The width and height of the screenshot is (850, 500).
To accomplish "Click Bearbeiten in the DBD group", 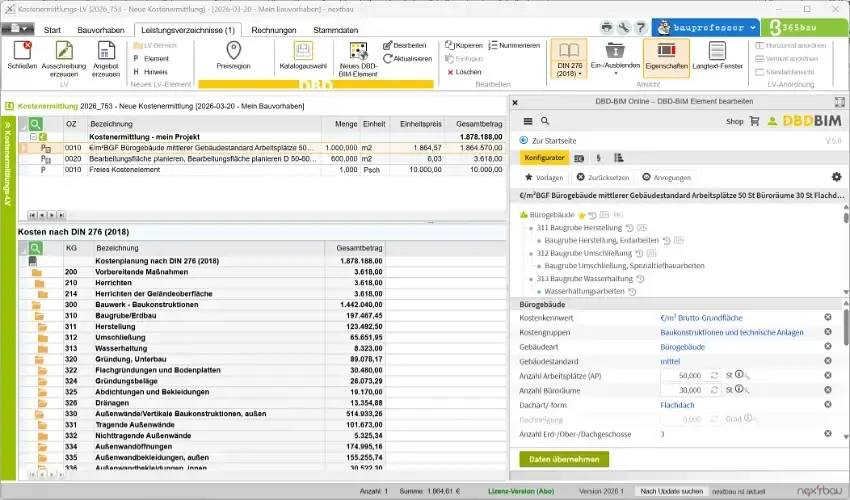I will 405,46.
